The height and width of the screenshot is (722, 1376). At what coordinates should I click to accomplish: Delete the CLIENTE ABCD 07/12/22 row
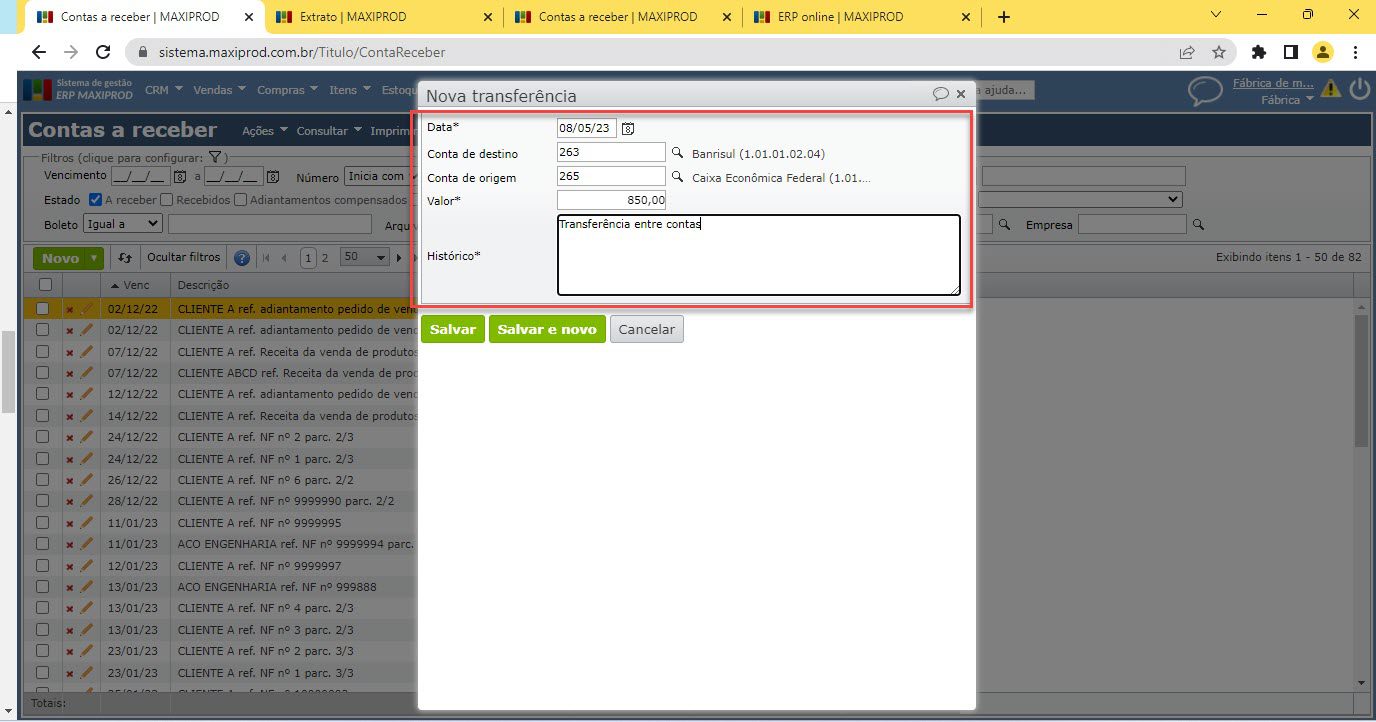(x=69, y=373)
